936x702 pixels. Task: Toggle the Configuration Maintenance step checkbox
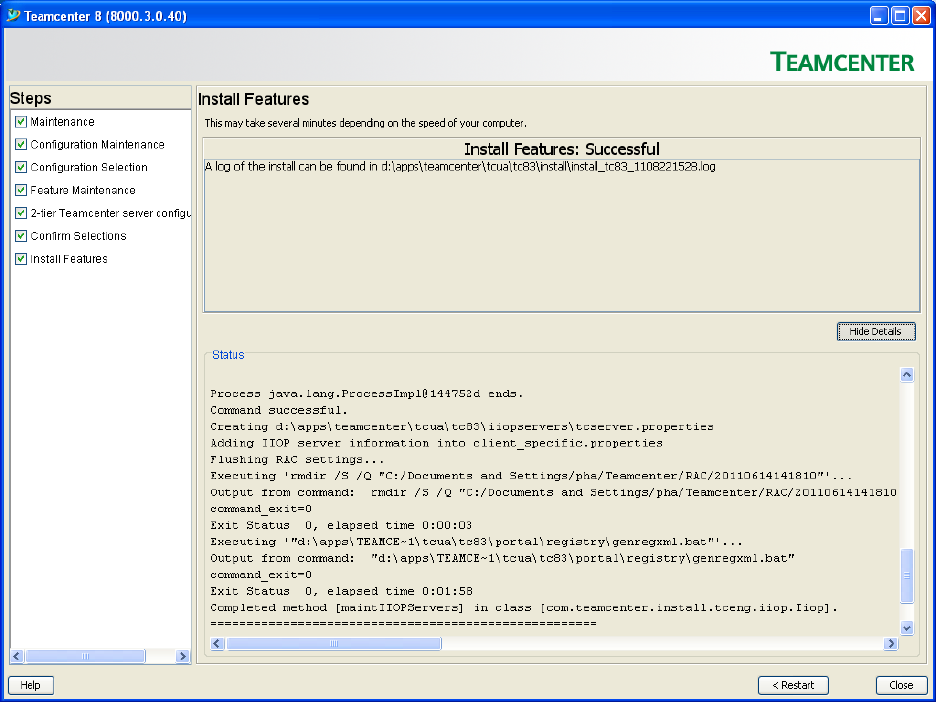point(21,144)
